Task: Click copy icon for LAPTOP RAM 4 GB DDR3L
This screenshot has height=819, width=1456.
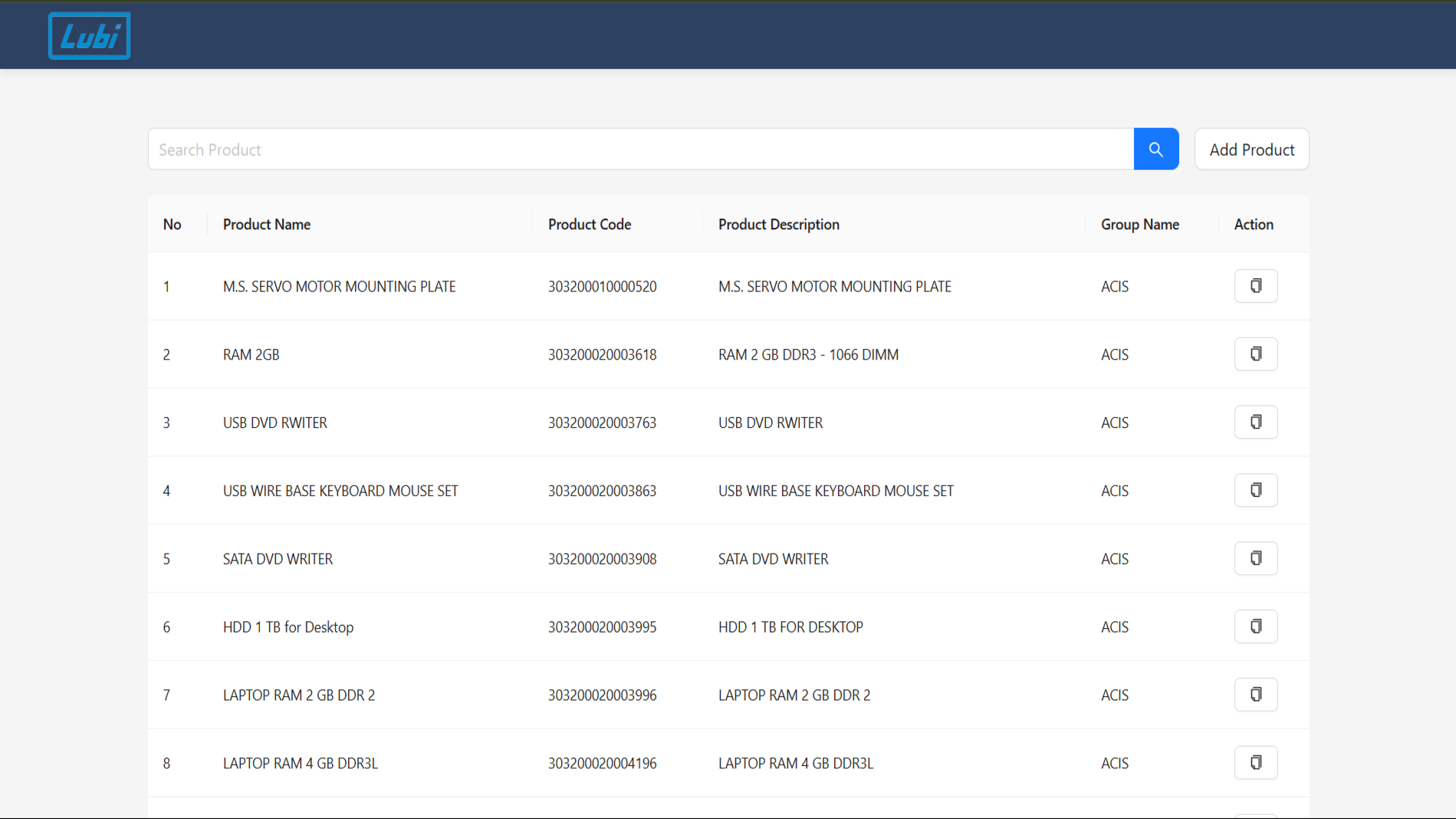Action: [1255, 763]
